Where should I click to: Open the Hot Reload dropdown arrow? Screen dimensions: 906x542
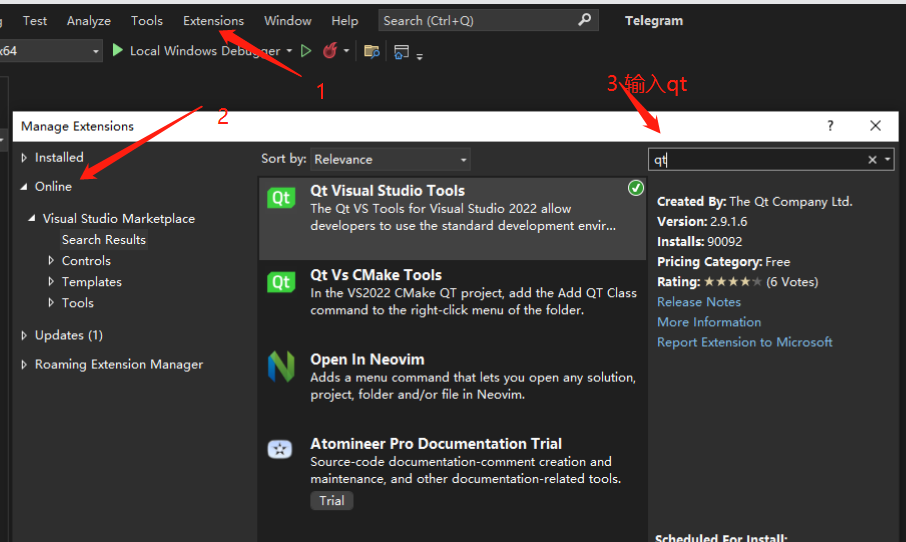pos(346,51)
